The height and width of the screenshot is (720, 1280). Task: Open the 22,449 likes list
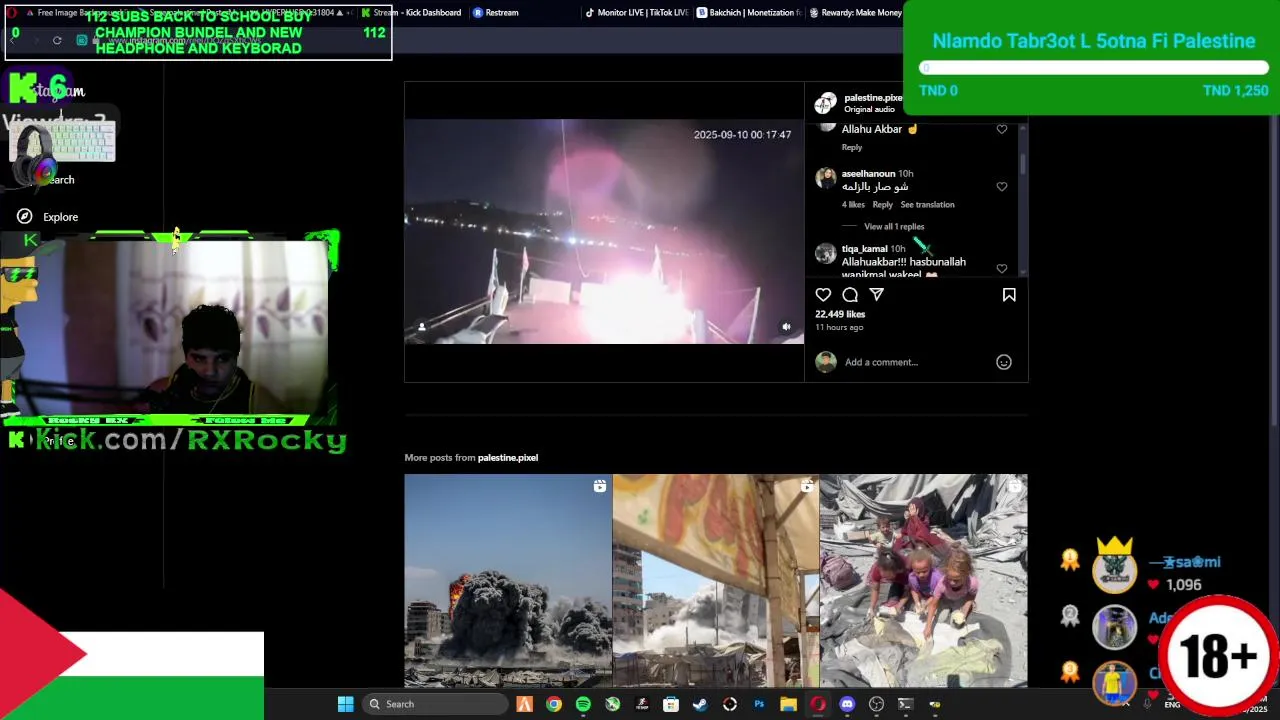[840, 314]
